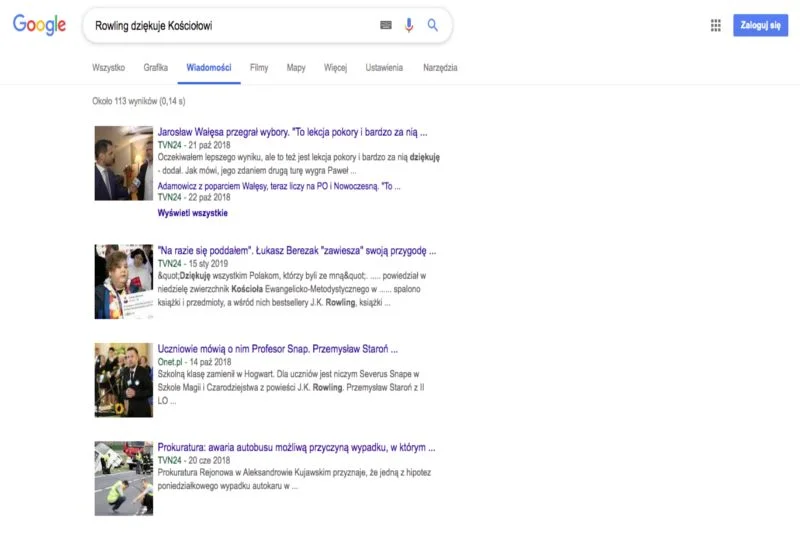
Task: Click 'Onet.pl - 14 paź 2018' source line
Action: (x=194, y=362)
